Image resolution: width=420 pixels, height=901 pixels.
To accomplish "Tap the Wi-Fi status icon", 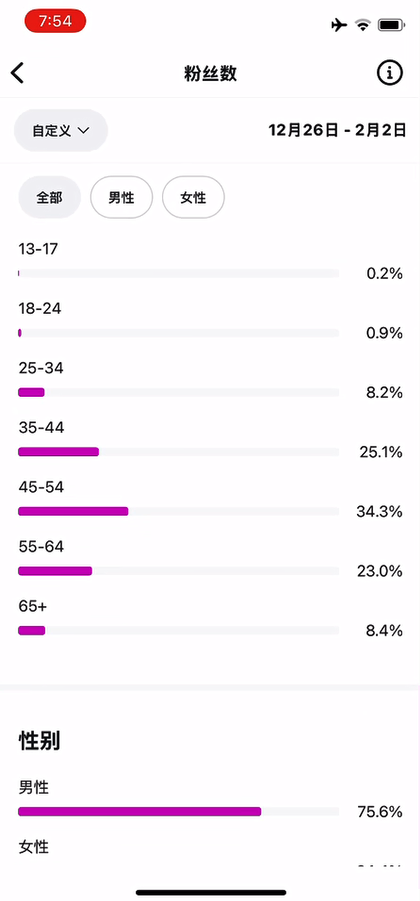I will pos(363,25).
